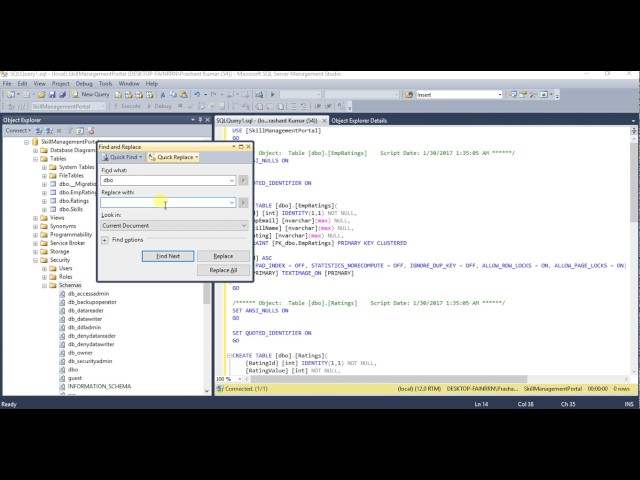Click the editor horizontal scrollbar
This screenshot has width=640, height=480.
click(389, 379)
